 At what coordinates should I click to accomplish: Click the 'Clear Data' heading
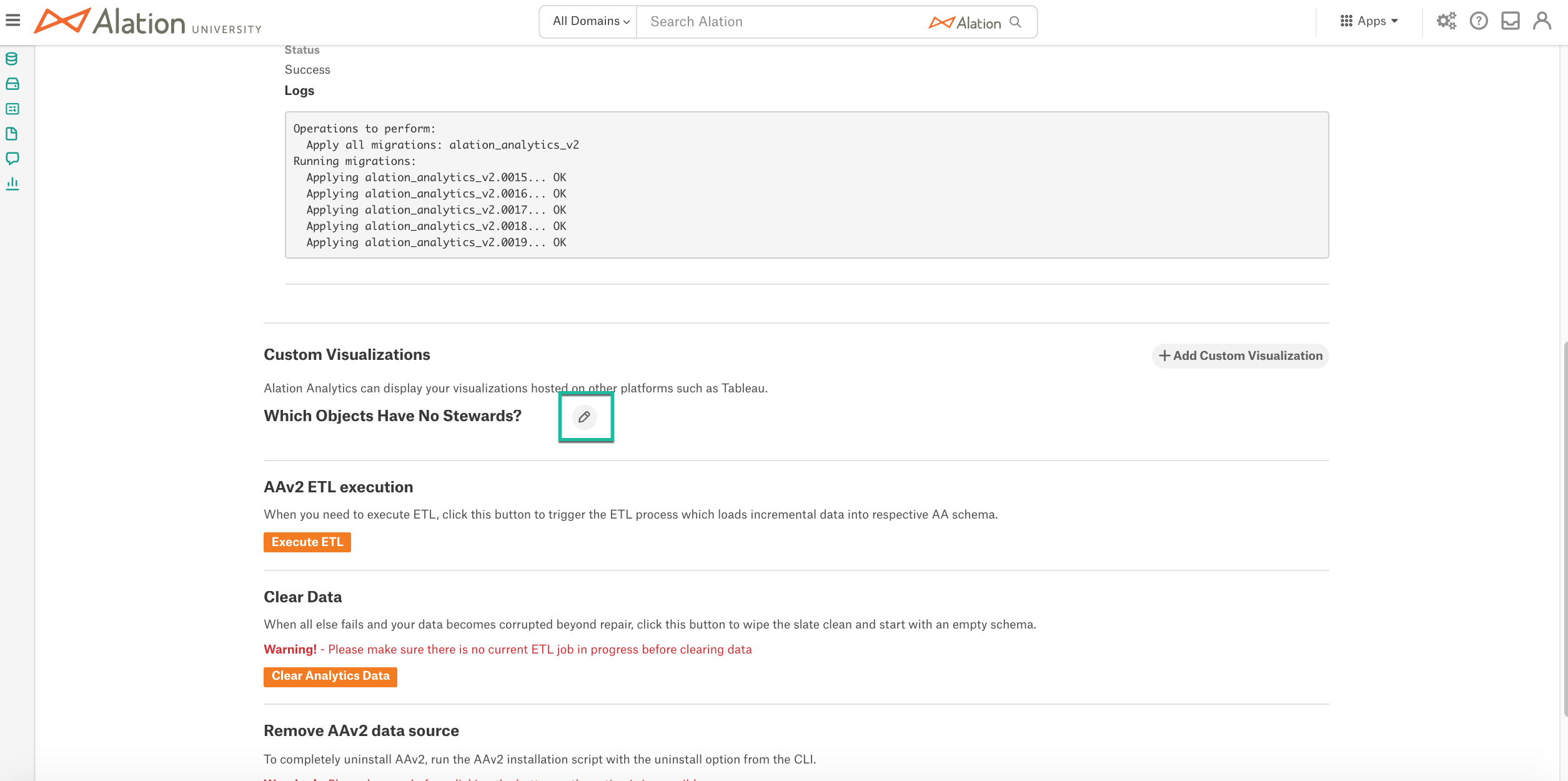[x=303, y=597]
